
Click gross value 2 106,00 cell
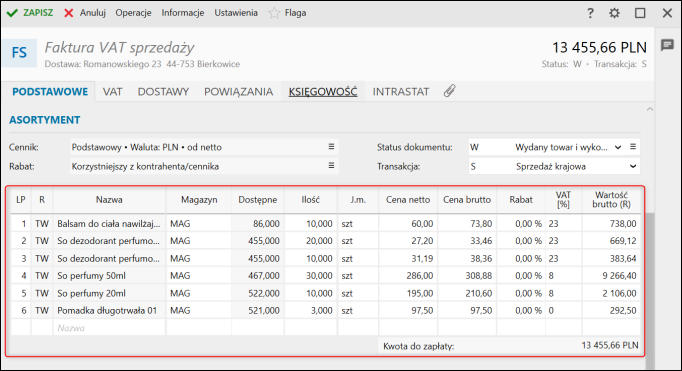tap(611, 293)
